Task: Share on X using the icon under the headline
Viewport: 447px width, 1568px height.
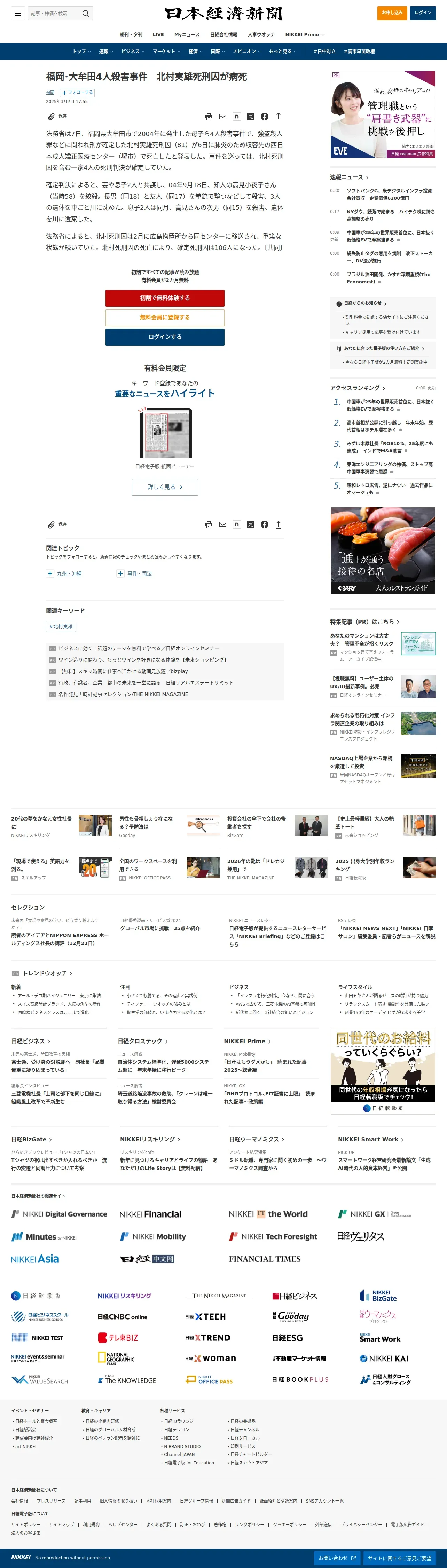Action: click(250, 117)
